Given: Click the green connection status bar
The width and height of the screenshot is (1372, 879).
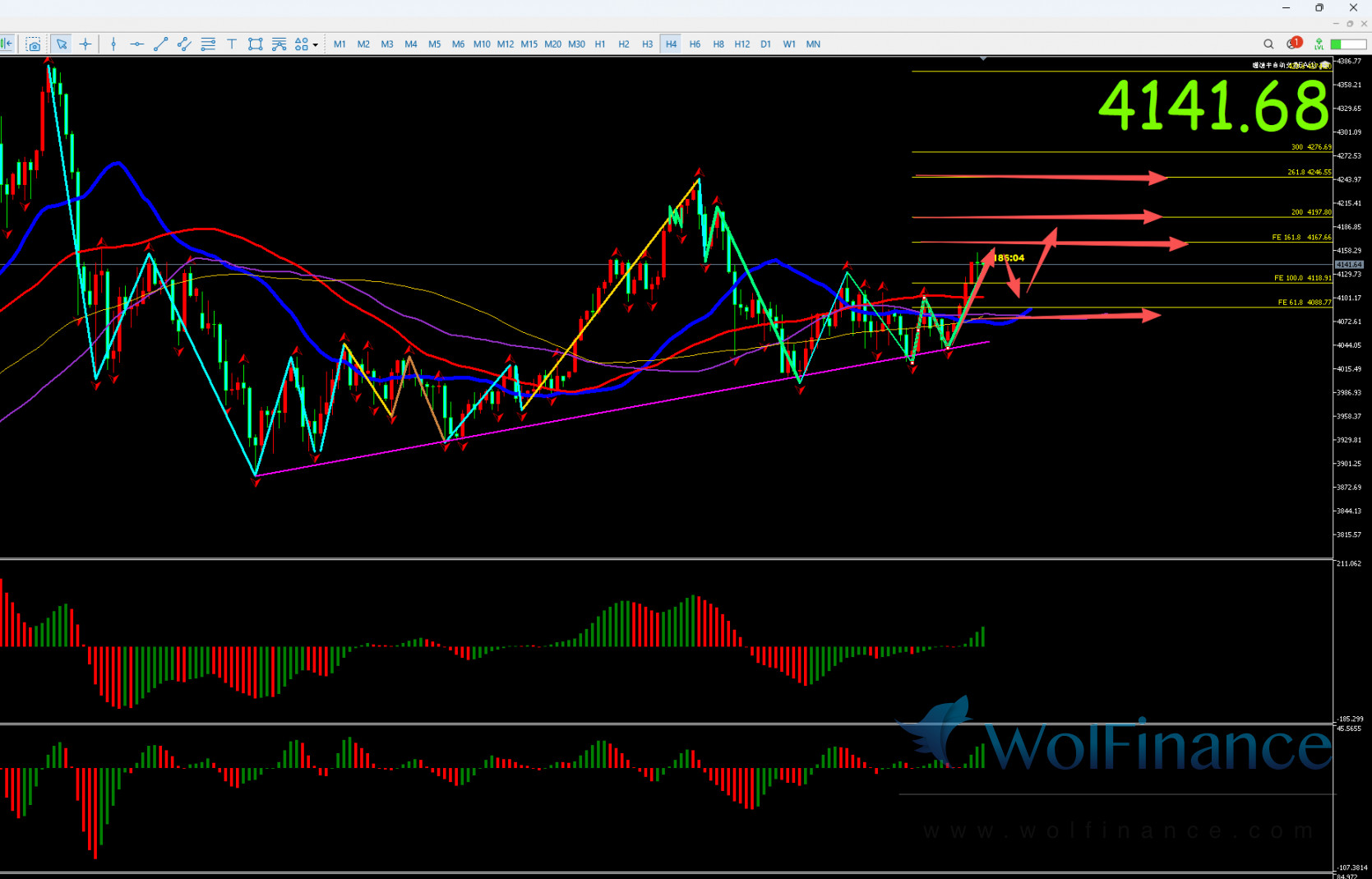Looking at the screenshot, I should (1348, 44).
